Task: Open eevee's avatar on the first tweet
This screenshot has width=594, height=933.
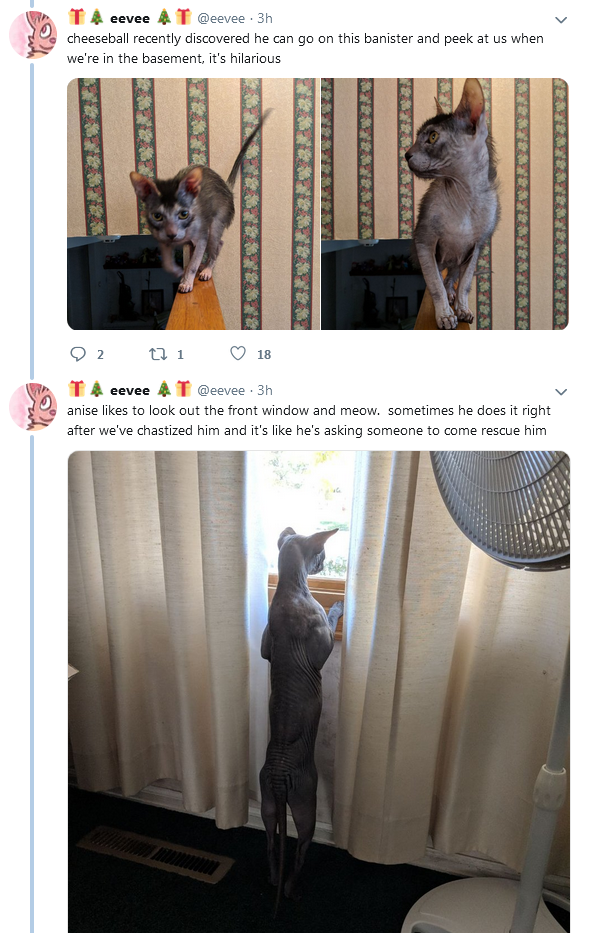Action: click(33, 35)
